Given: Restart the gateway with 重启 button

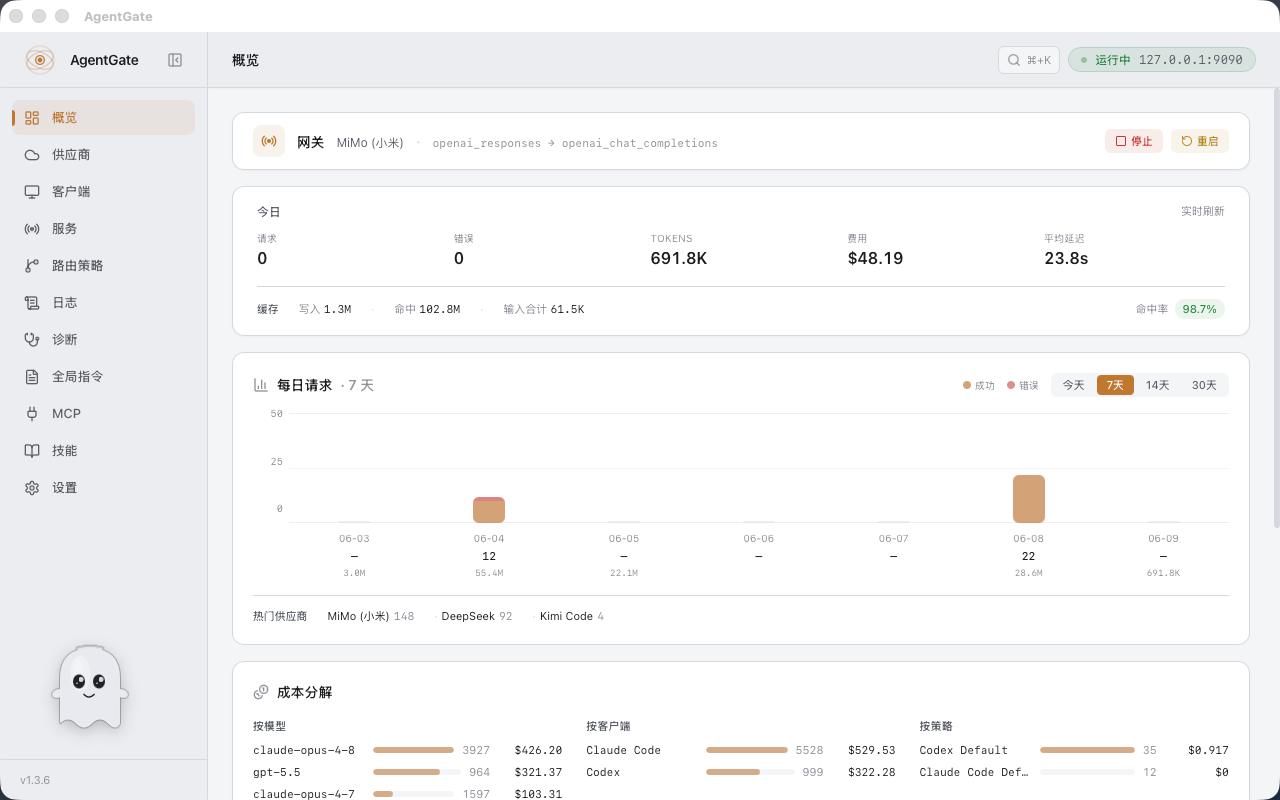Looking at the screenshot, I should coord(1200,141).
